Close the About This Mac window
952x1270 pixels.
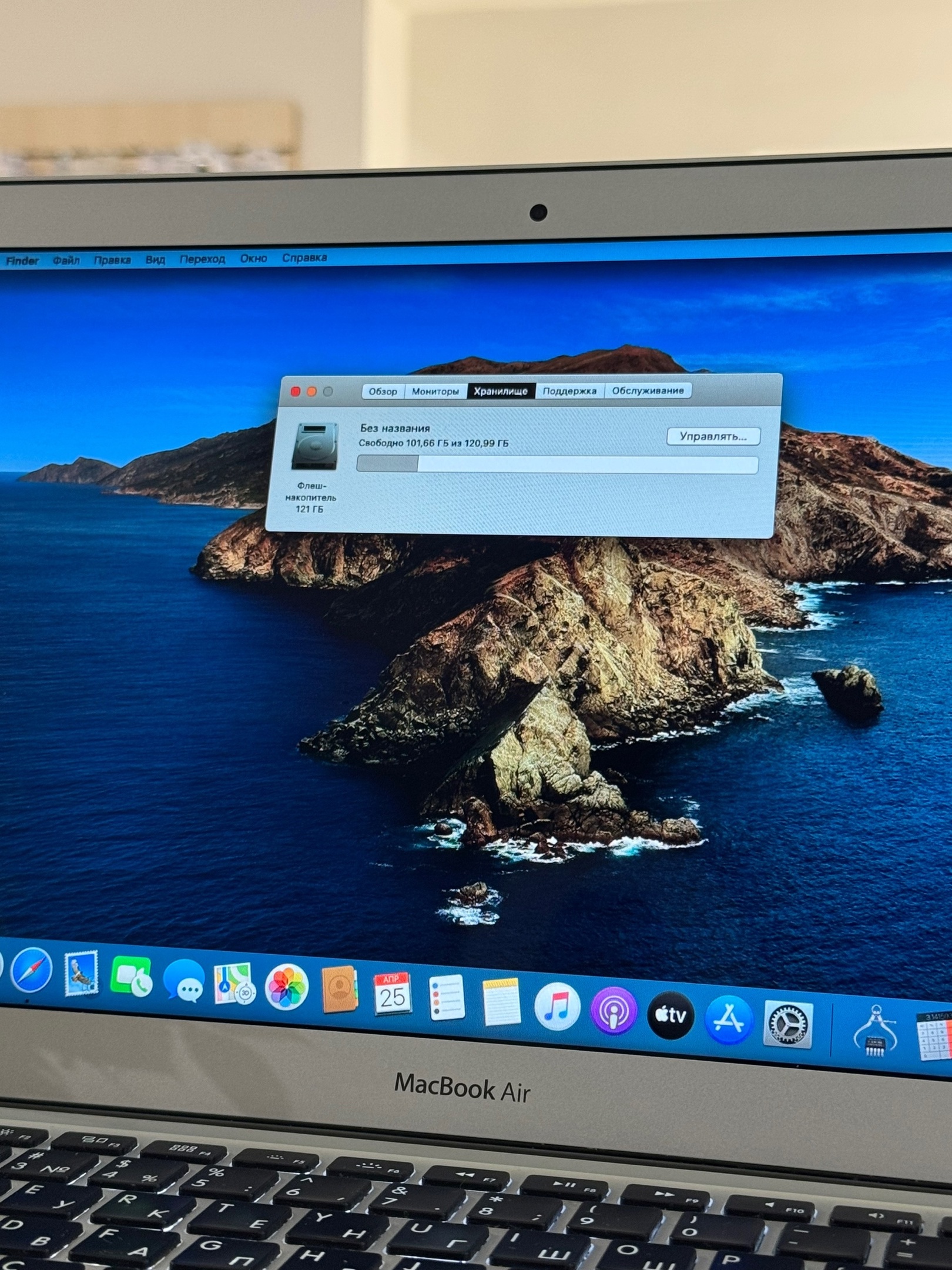click(x=296, y=392)
